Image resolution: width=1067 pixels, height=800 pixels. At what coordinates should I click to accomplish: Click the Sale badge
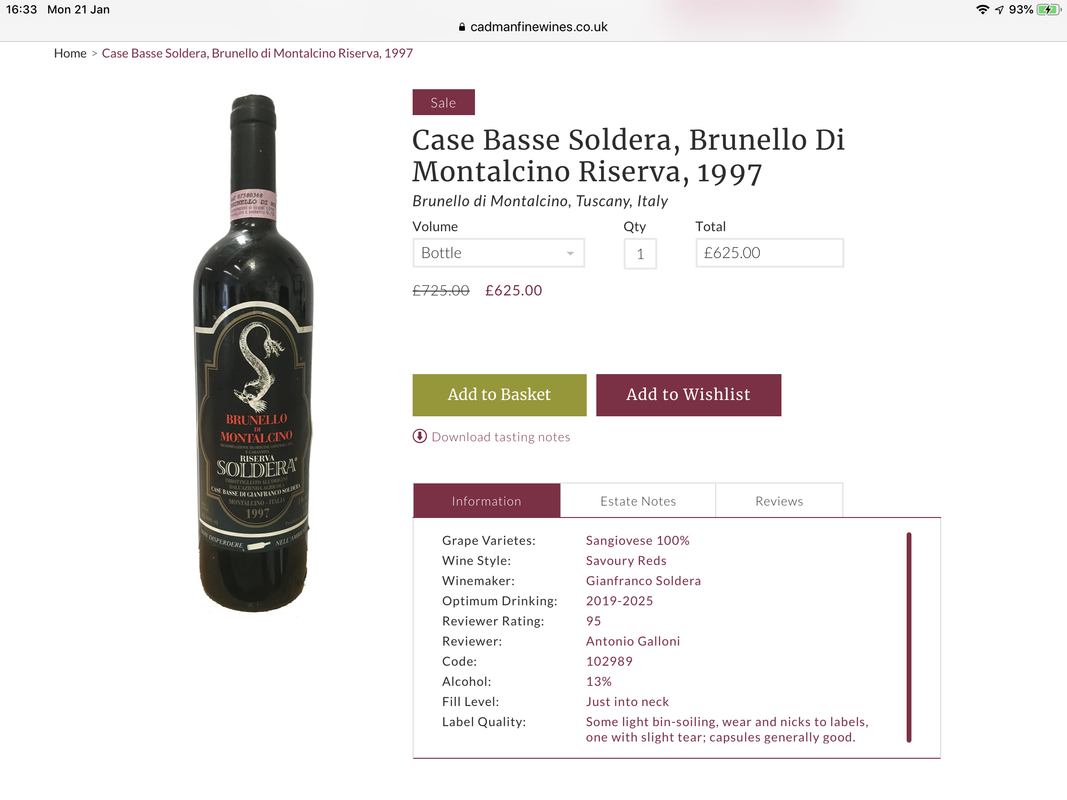[x=444, y=102]
